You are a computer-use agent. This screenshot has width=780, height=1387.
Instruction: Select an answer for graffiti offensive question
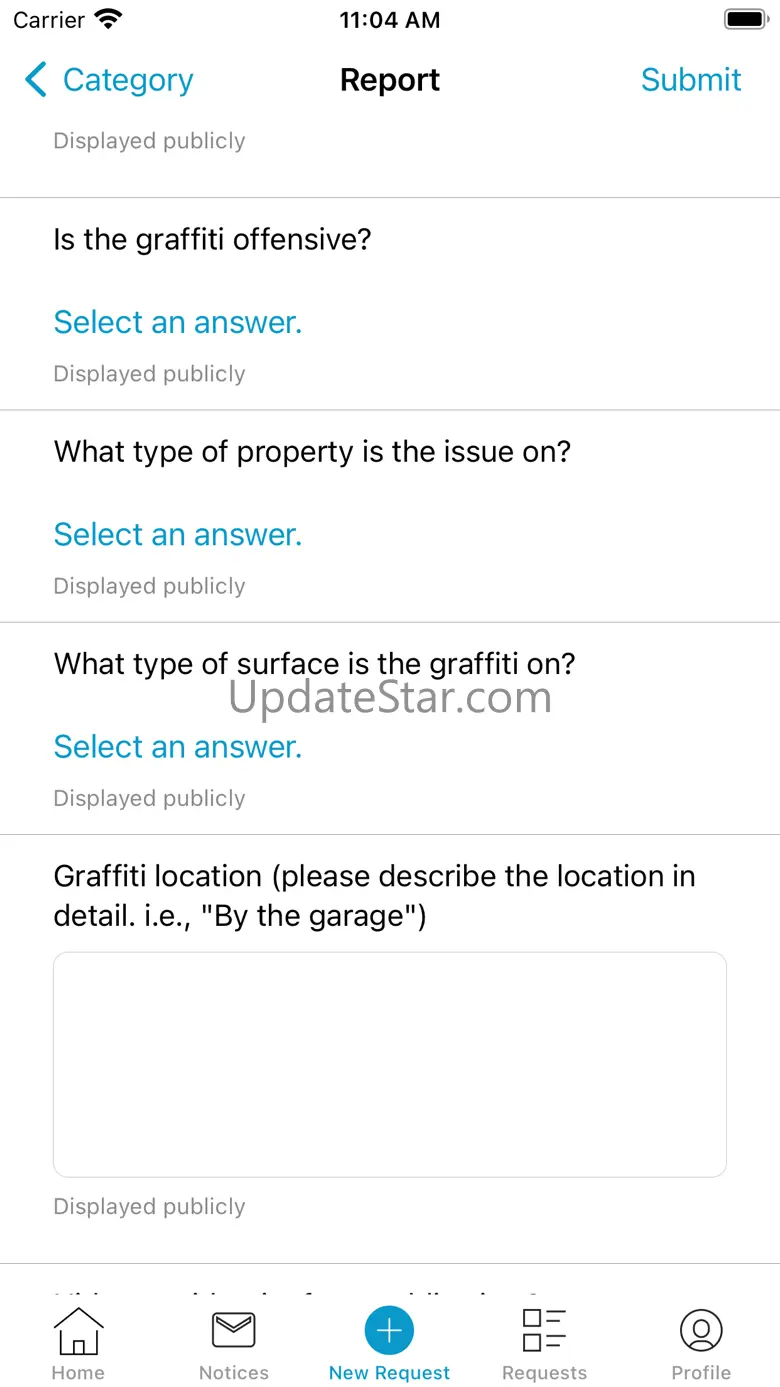(178, 322)
